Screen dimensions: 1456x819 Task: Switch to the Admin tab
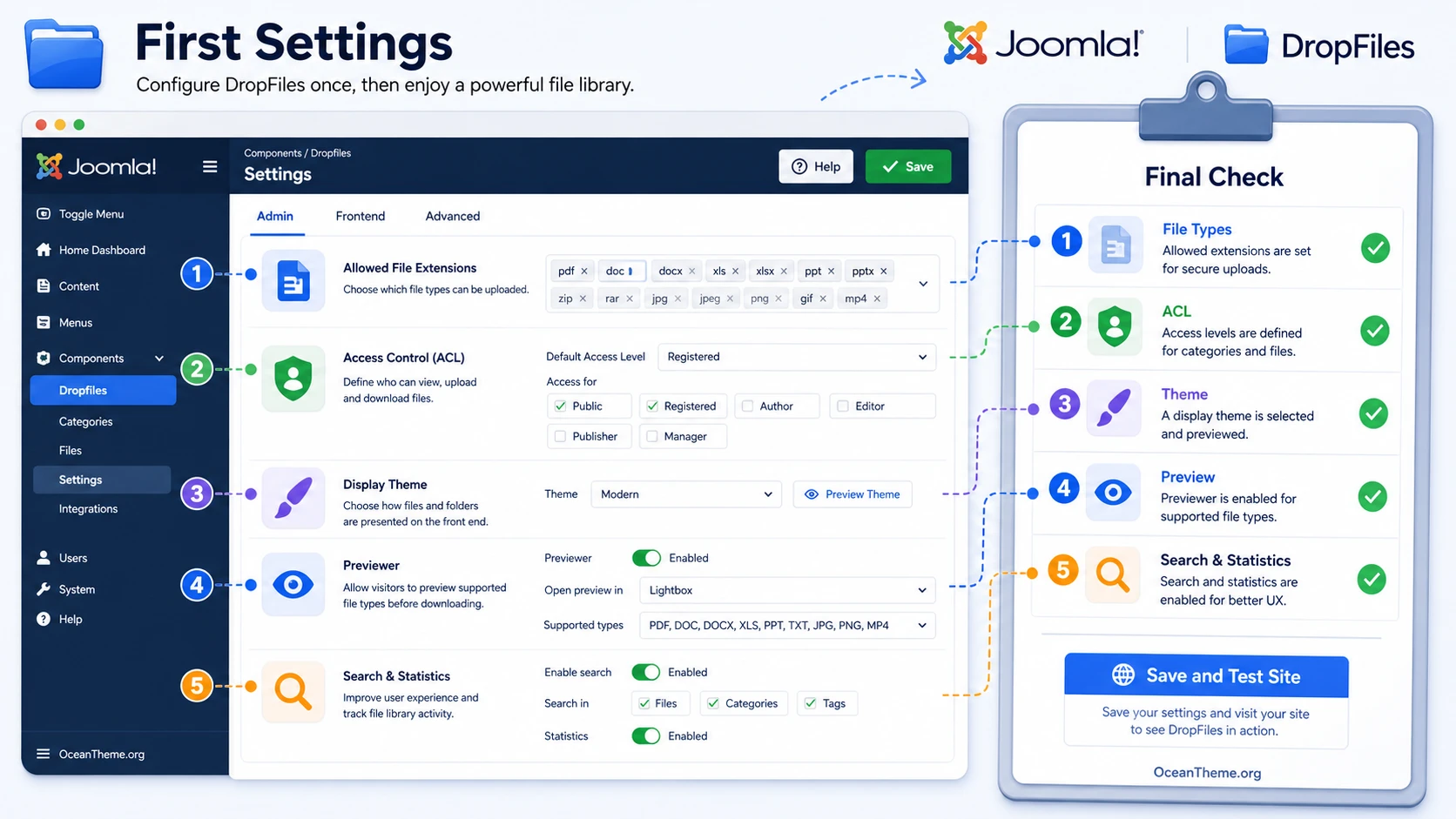coord(275,216)
